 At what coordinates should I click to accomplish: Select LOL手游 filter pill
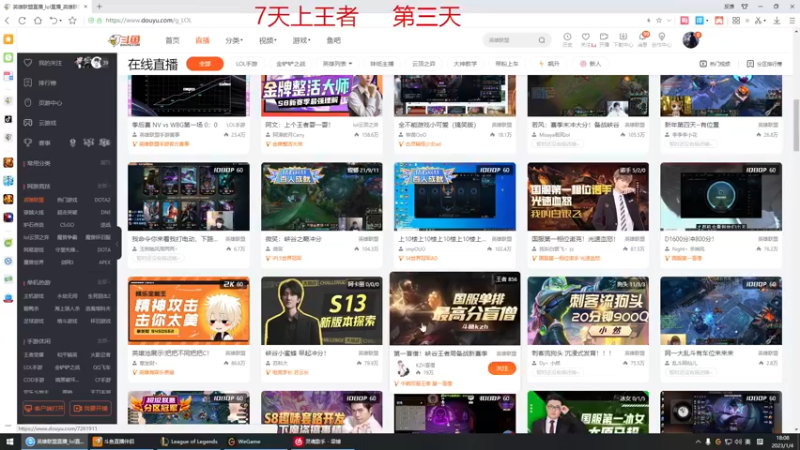[246, 64]
